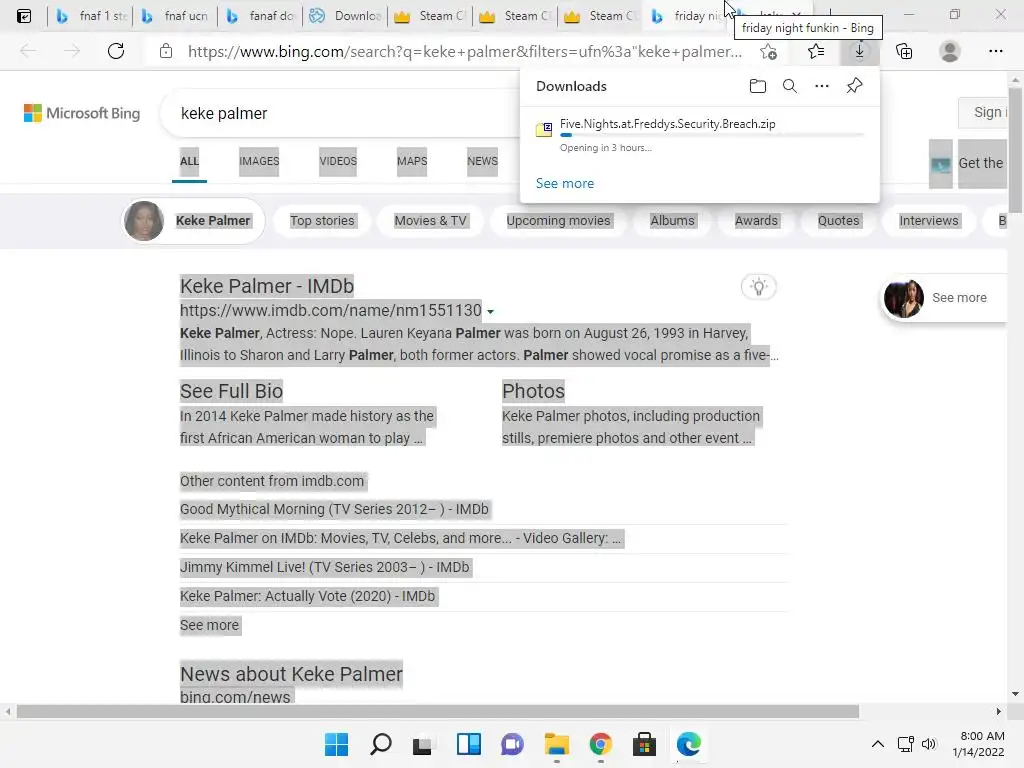Open the Photos sublink

pyautogui.click(x=533, y=391)
